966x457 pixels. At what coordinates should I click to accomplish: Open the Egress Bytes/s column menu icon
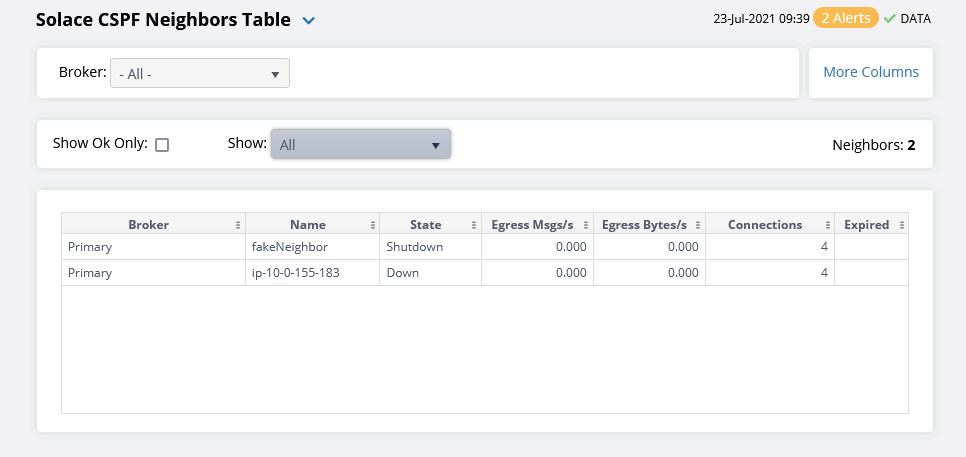pos(699,225)
